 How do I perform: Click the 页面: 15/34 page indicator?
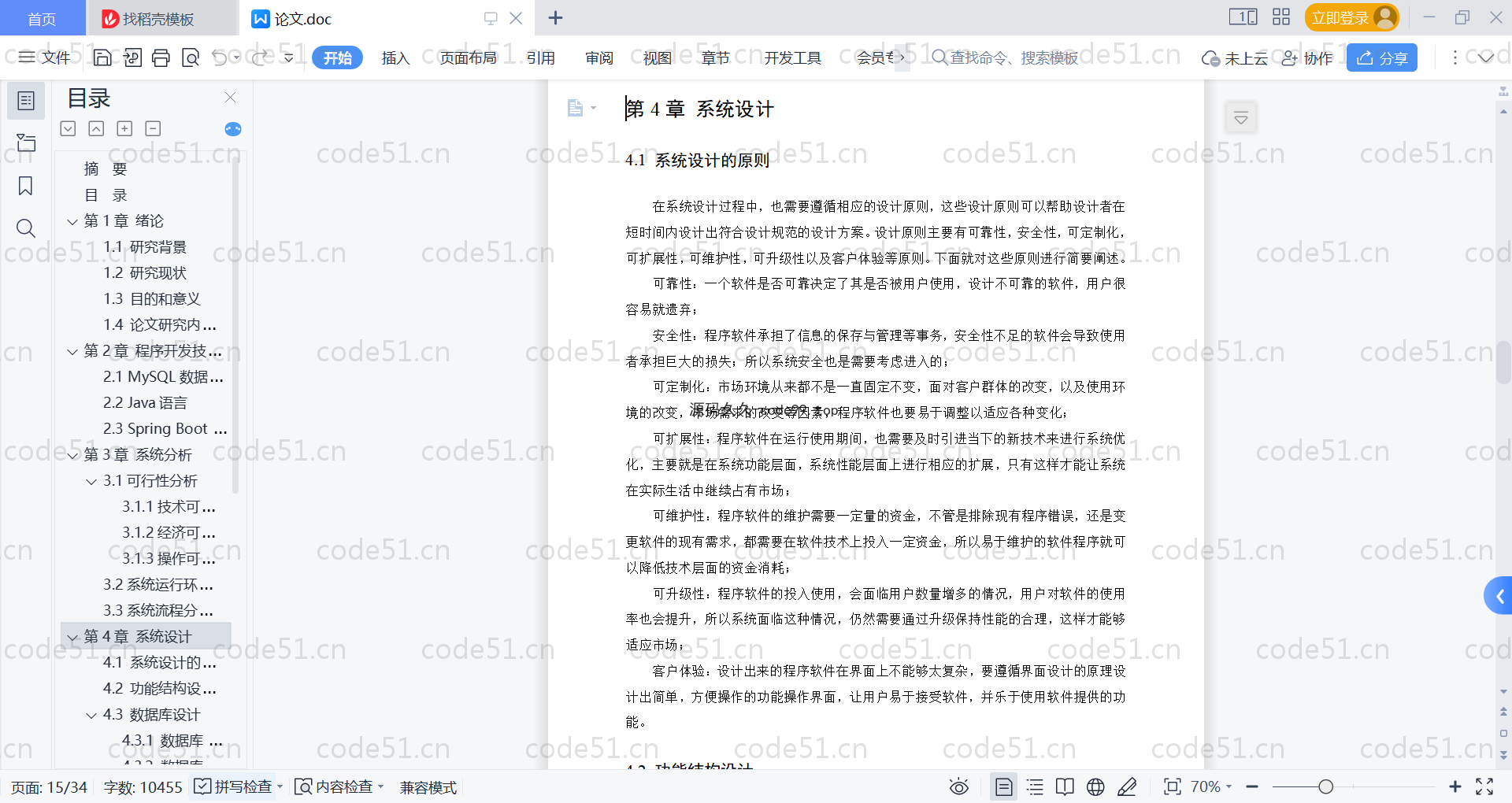click(x=49, y=787)
